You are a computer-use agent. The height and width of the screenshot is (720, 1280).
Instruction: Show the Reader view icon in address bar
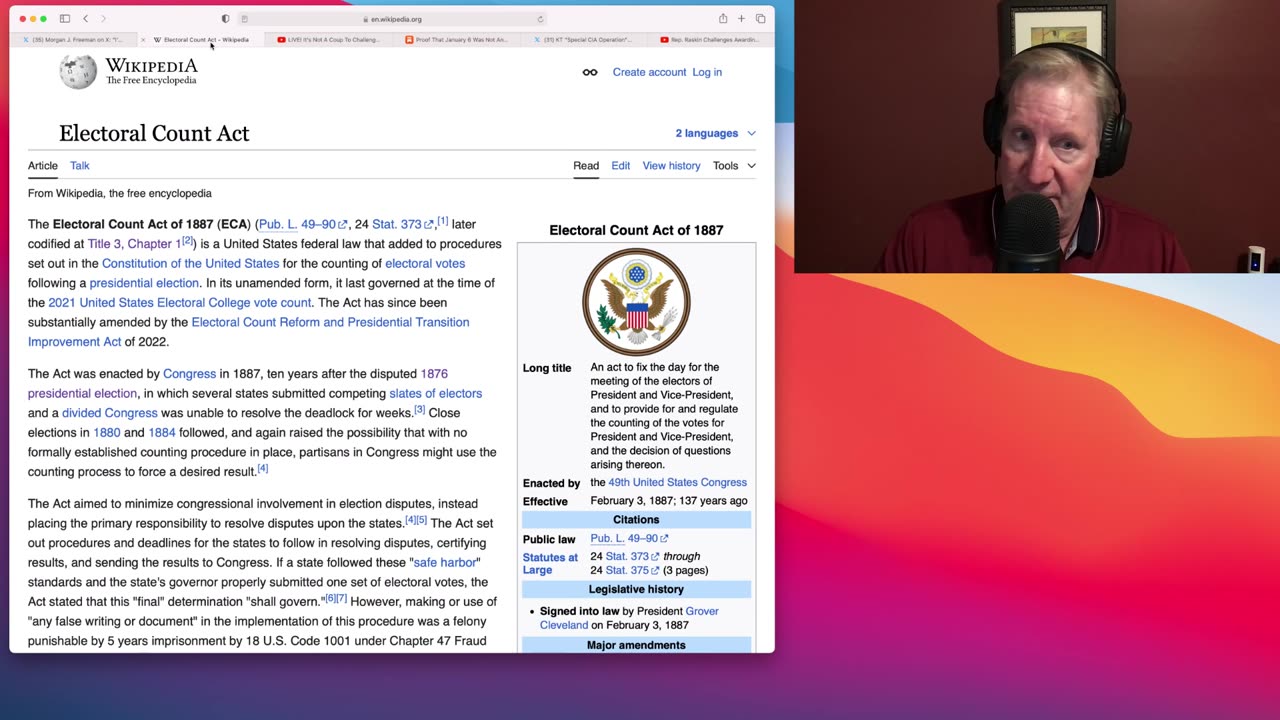tap(245, 19)
